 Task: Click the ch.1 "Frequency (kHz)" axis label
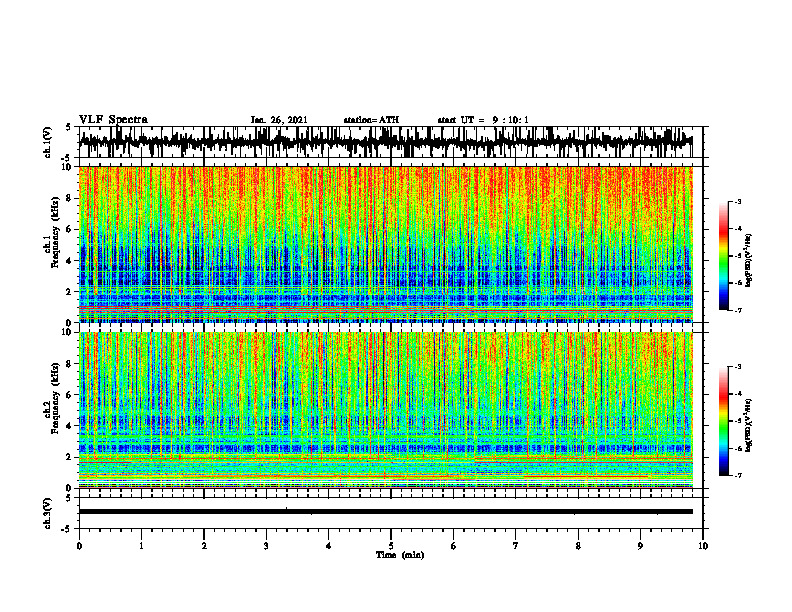click(x=55, y=232)
